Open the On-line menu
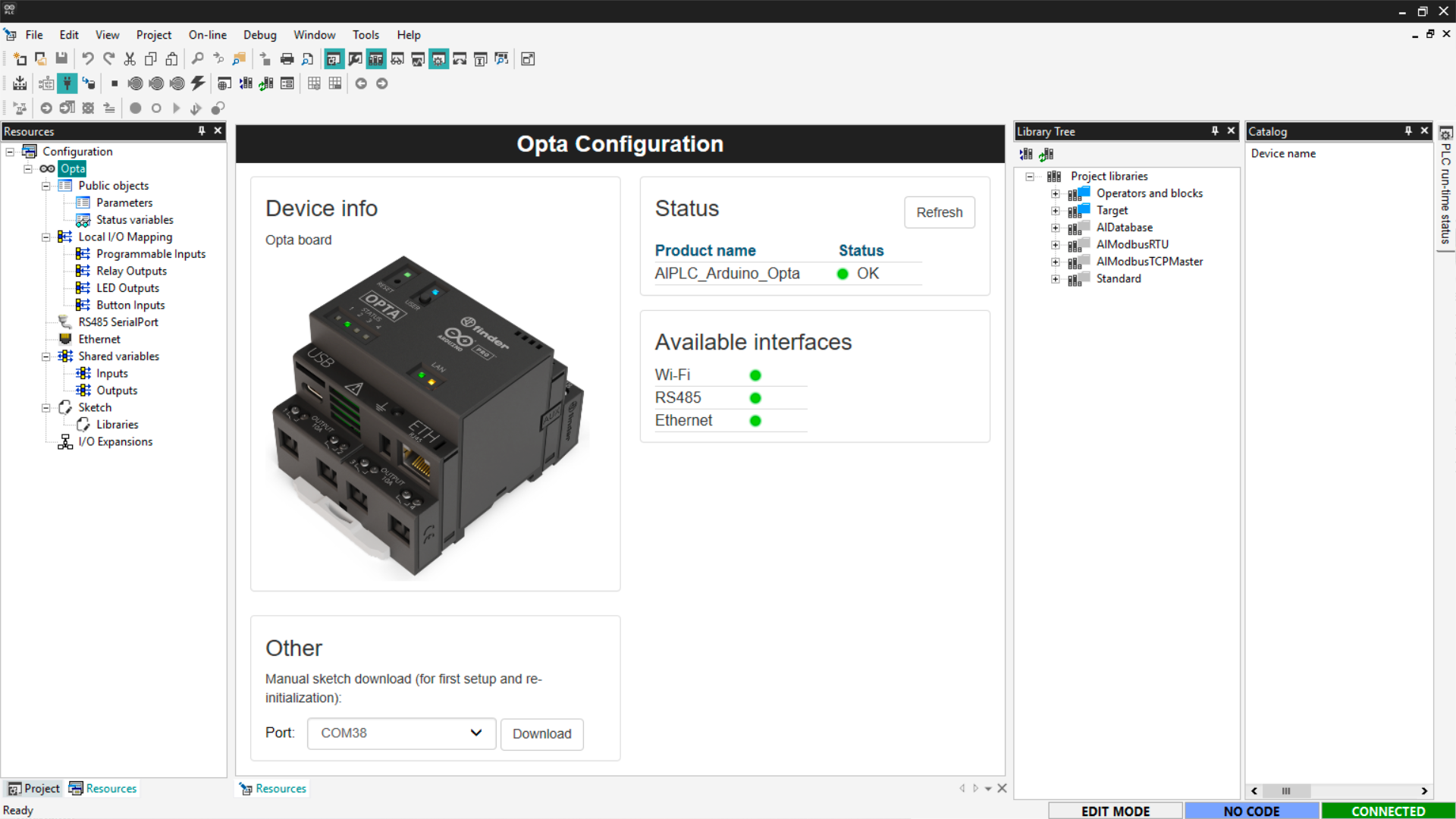This screenshot has height=819, width=1456. pyautogui.click(x=207, y=35)
